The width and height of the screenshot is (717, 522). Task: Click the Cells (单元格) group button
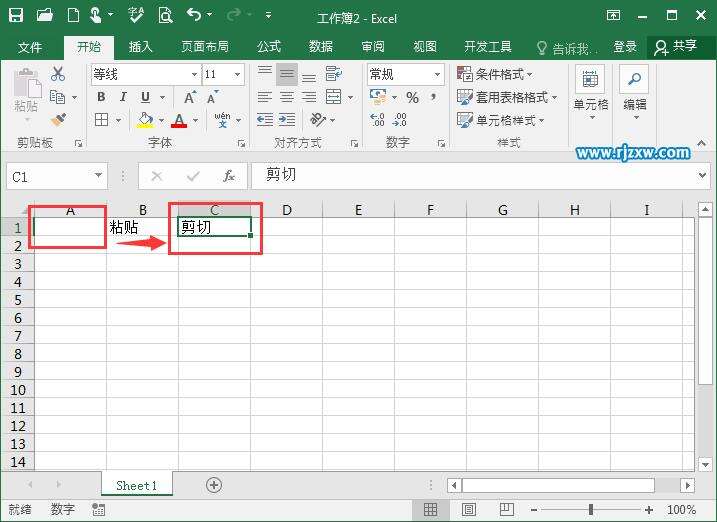590,94
